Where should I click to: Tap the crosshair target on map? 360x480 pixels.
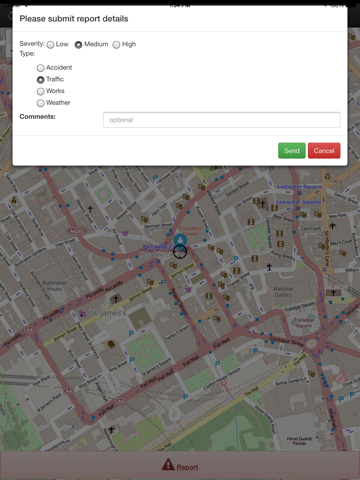(x=180, y=252)
